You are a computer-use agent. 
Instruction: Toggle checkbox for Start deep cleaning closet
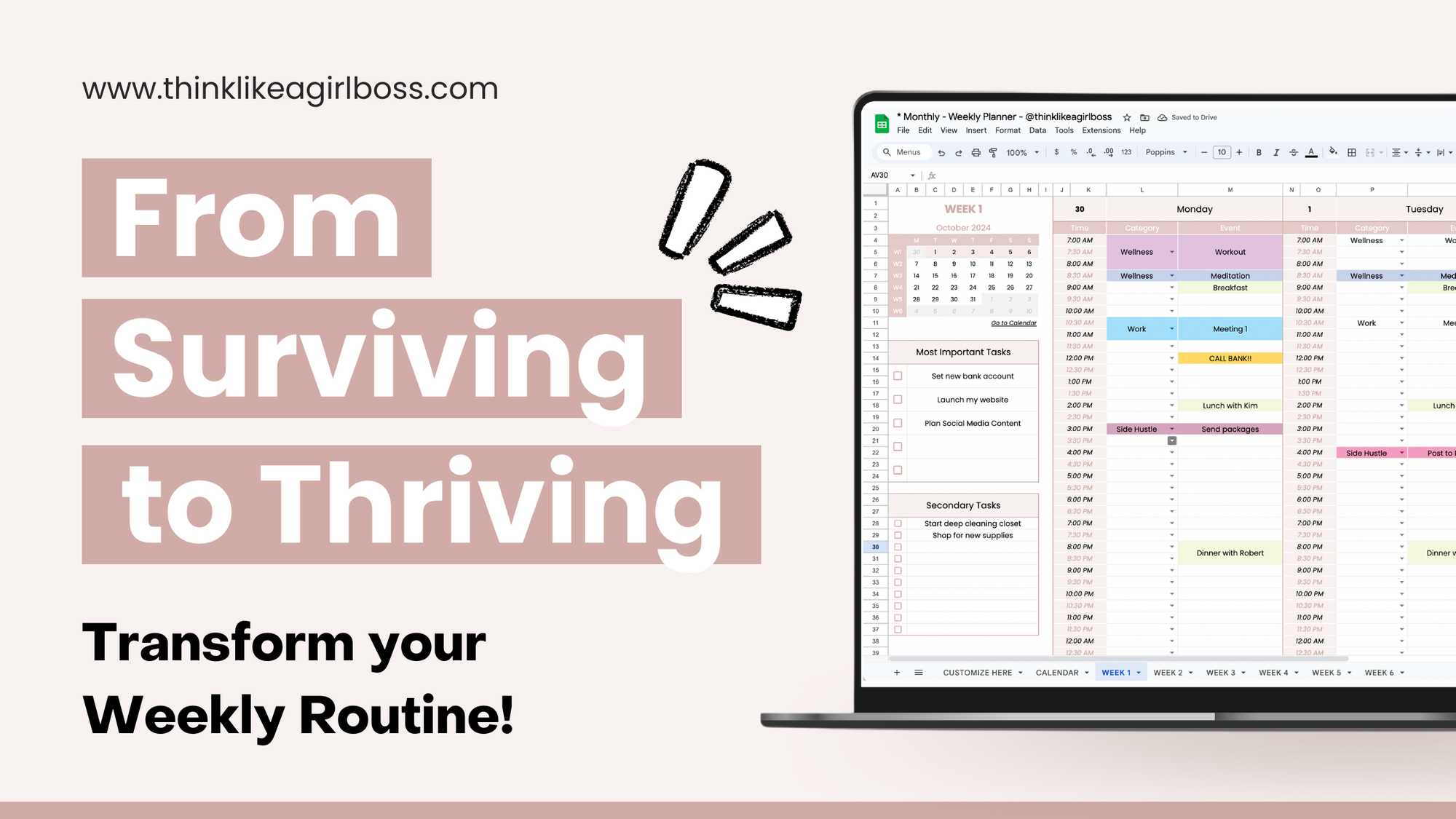coord(899,523)
